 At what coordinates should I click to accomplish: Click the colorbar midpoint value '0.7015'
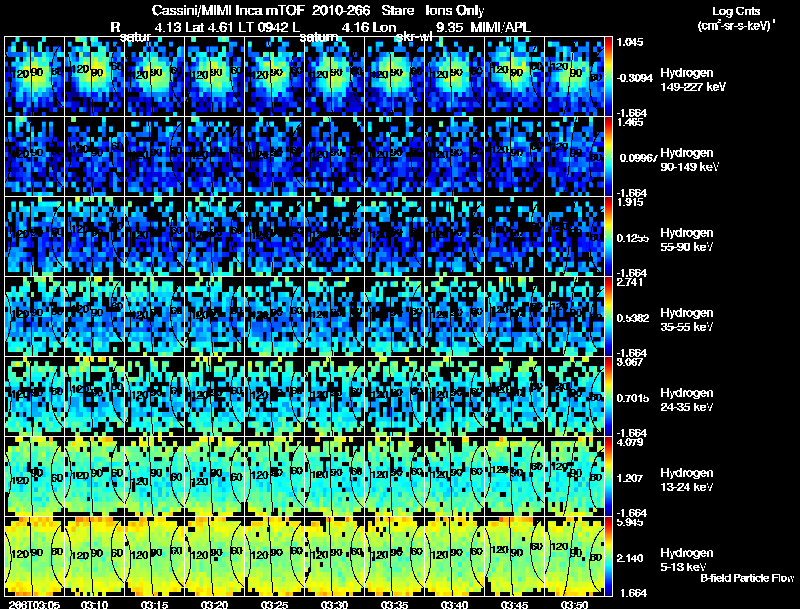click(x=634, y=398)
